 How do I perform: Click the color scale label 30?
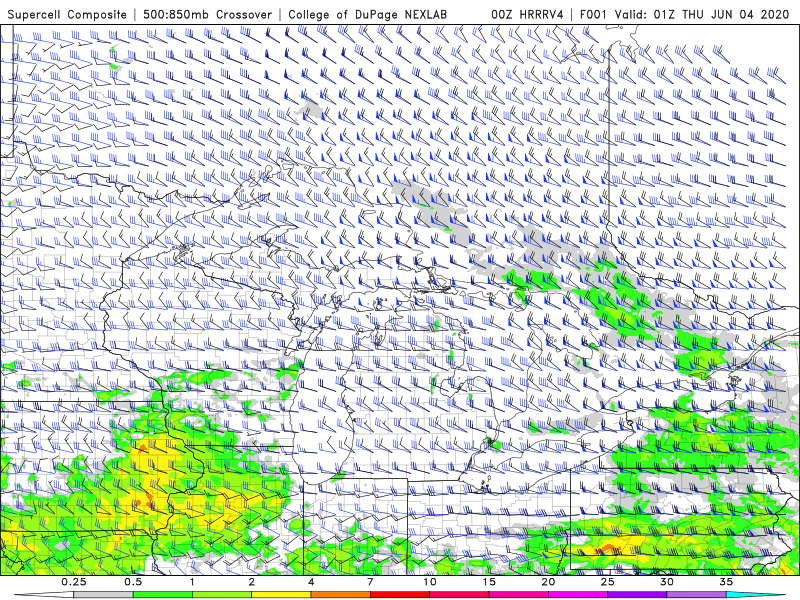pos(667,582)
